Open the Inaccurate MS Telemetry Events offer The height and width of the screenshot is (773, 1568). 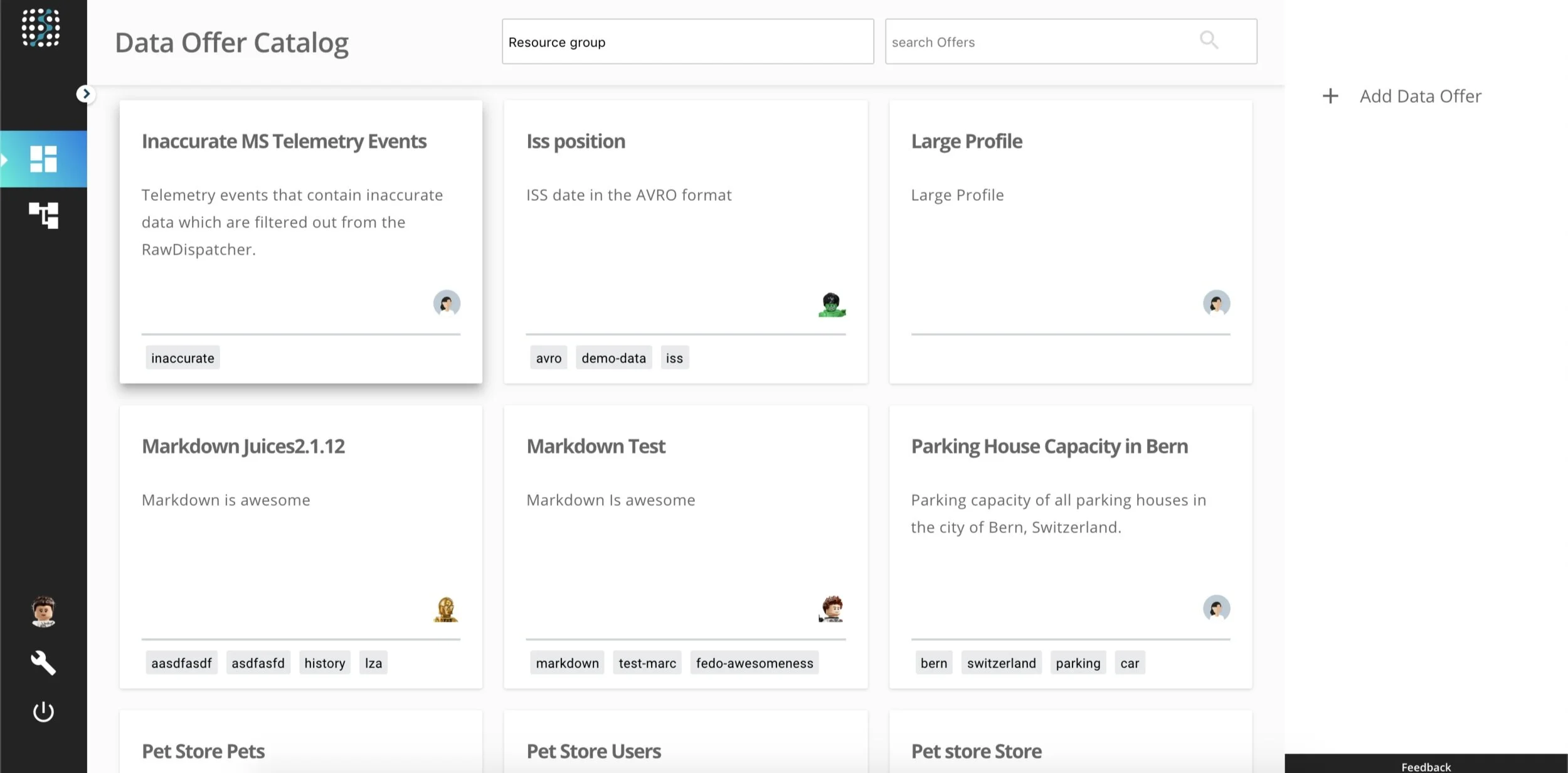click(284, 142)
